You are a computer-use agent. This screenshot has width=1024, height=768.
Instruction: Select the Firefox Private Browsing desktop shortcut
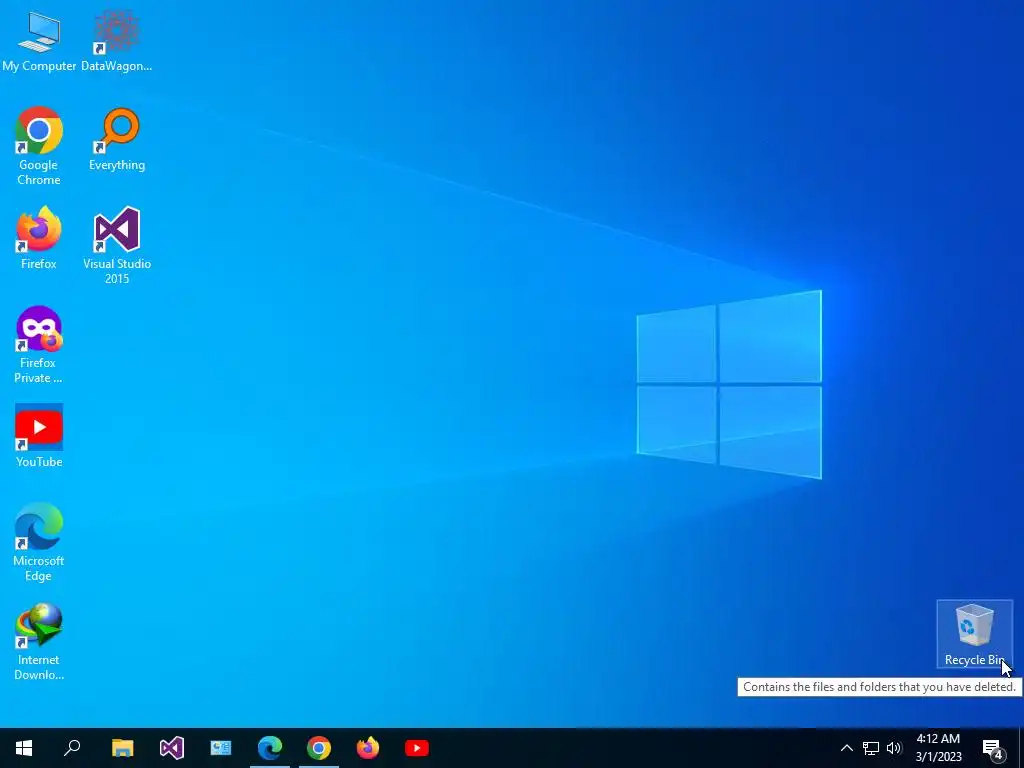point(39,345)
